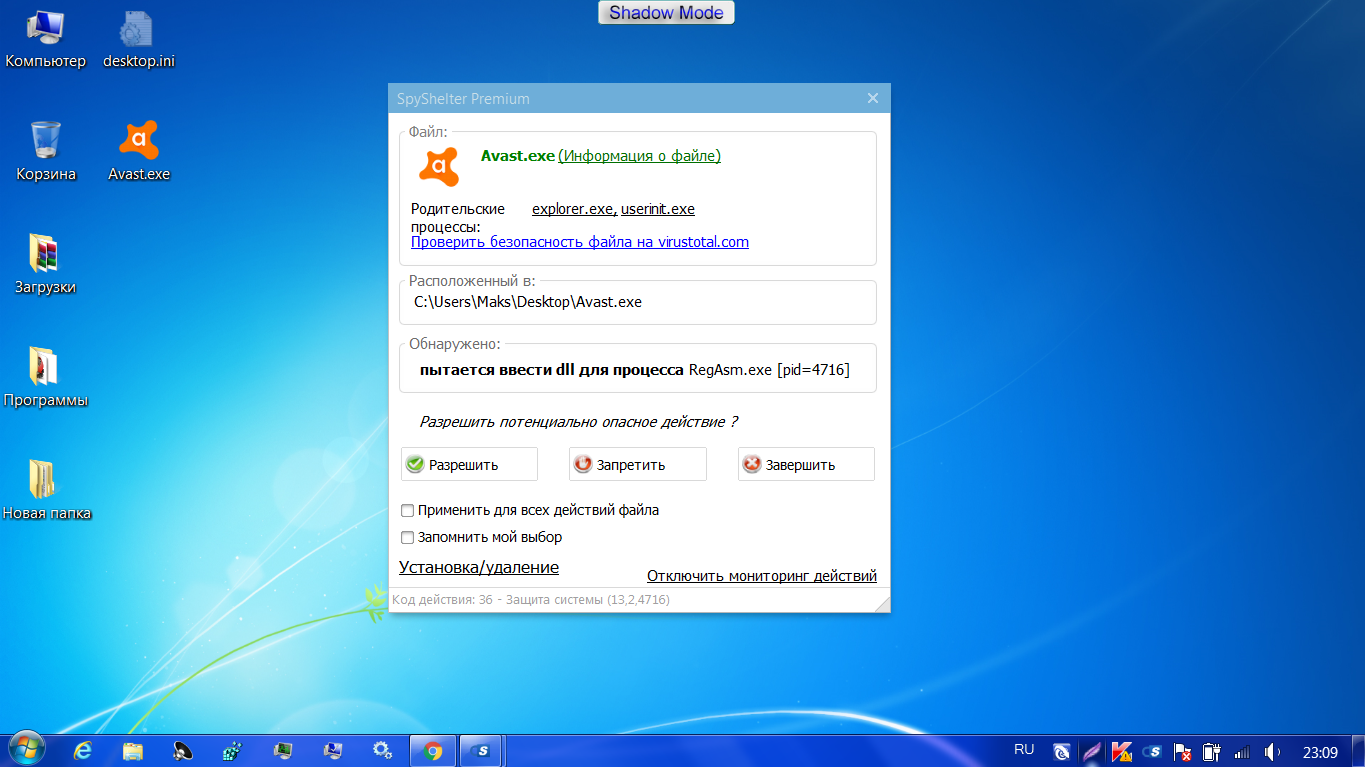Tick the 'Запомнить мой выбор' checkbox

coord(407,537)
